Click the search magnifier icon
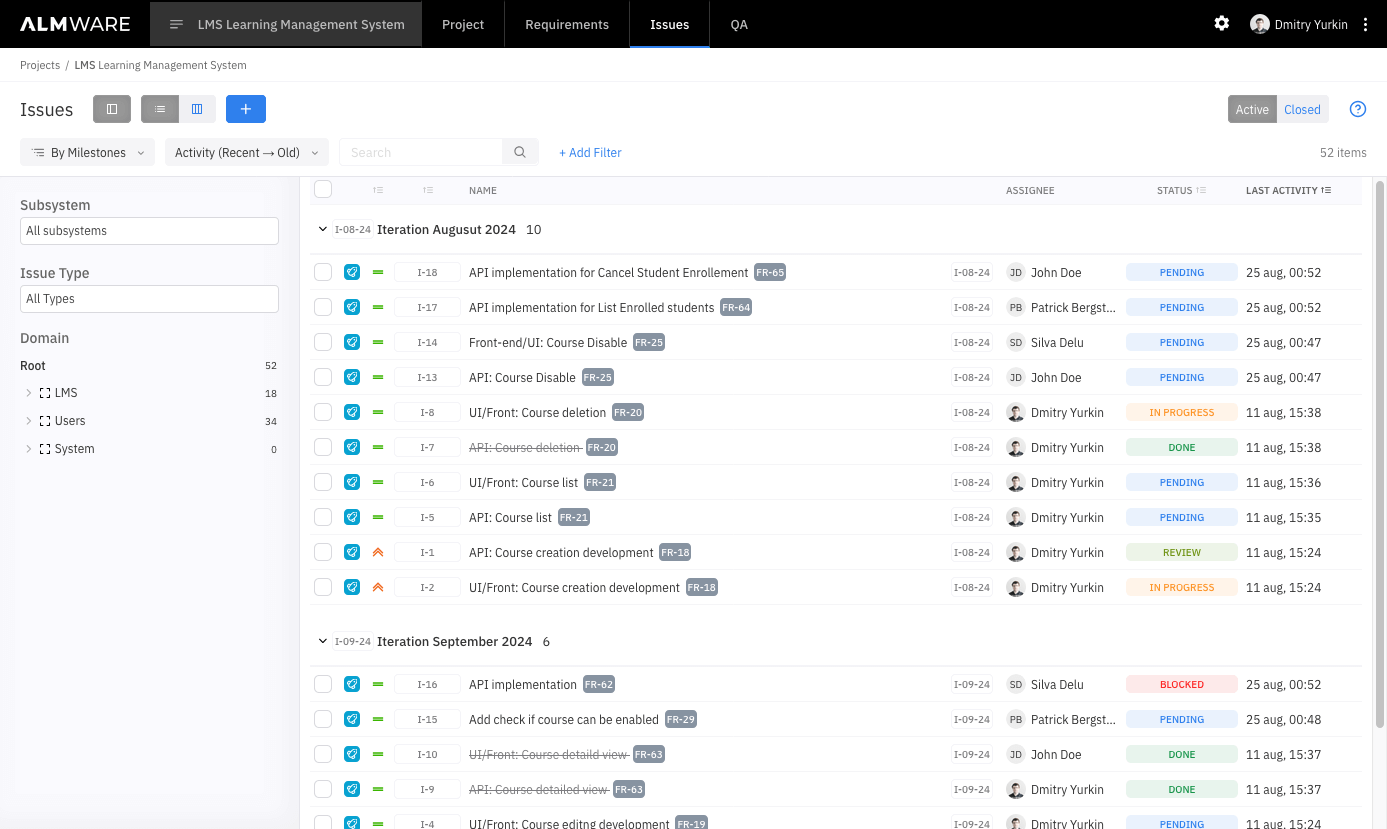 (520, 152)
